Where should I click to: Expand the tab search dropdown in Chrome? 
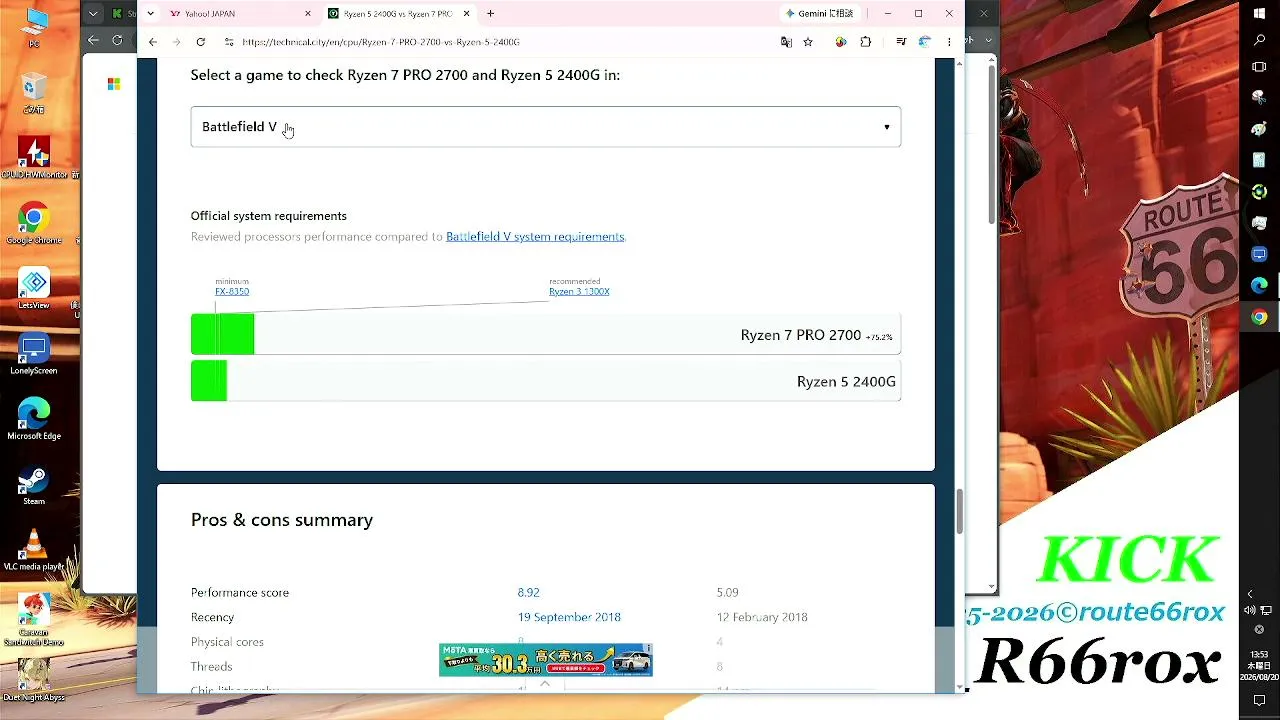click(150, 14)
